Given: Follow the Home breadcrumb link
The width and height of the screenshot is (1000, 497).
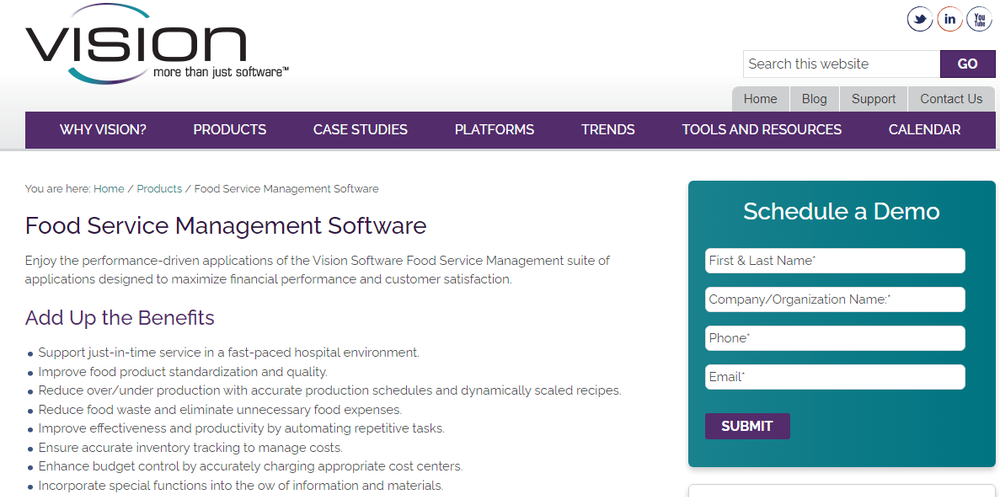Looking at the screenshot, I should pyautogui.click(x=109, y=189).
